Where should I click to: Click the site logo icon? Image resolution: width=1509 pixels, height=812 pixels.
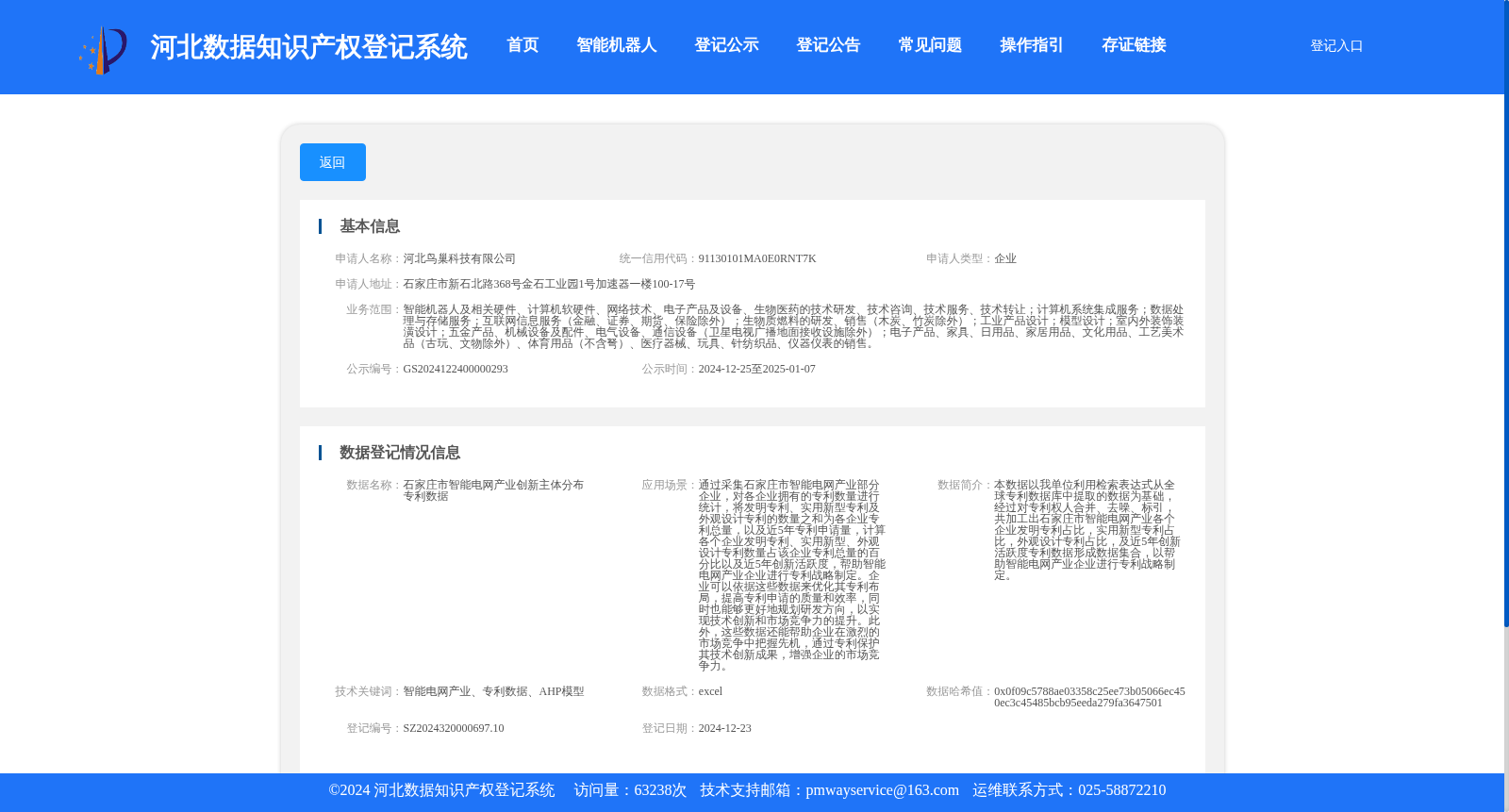(103, 50)
